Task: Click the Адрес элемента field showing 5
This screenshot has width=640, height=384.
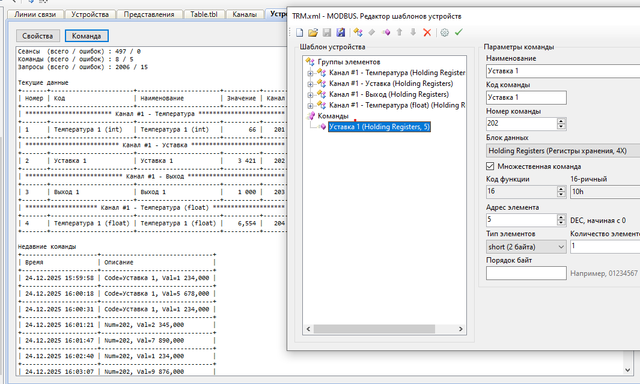Action: pyautogui.click(x=521, y=220)
